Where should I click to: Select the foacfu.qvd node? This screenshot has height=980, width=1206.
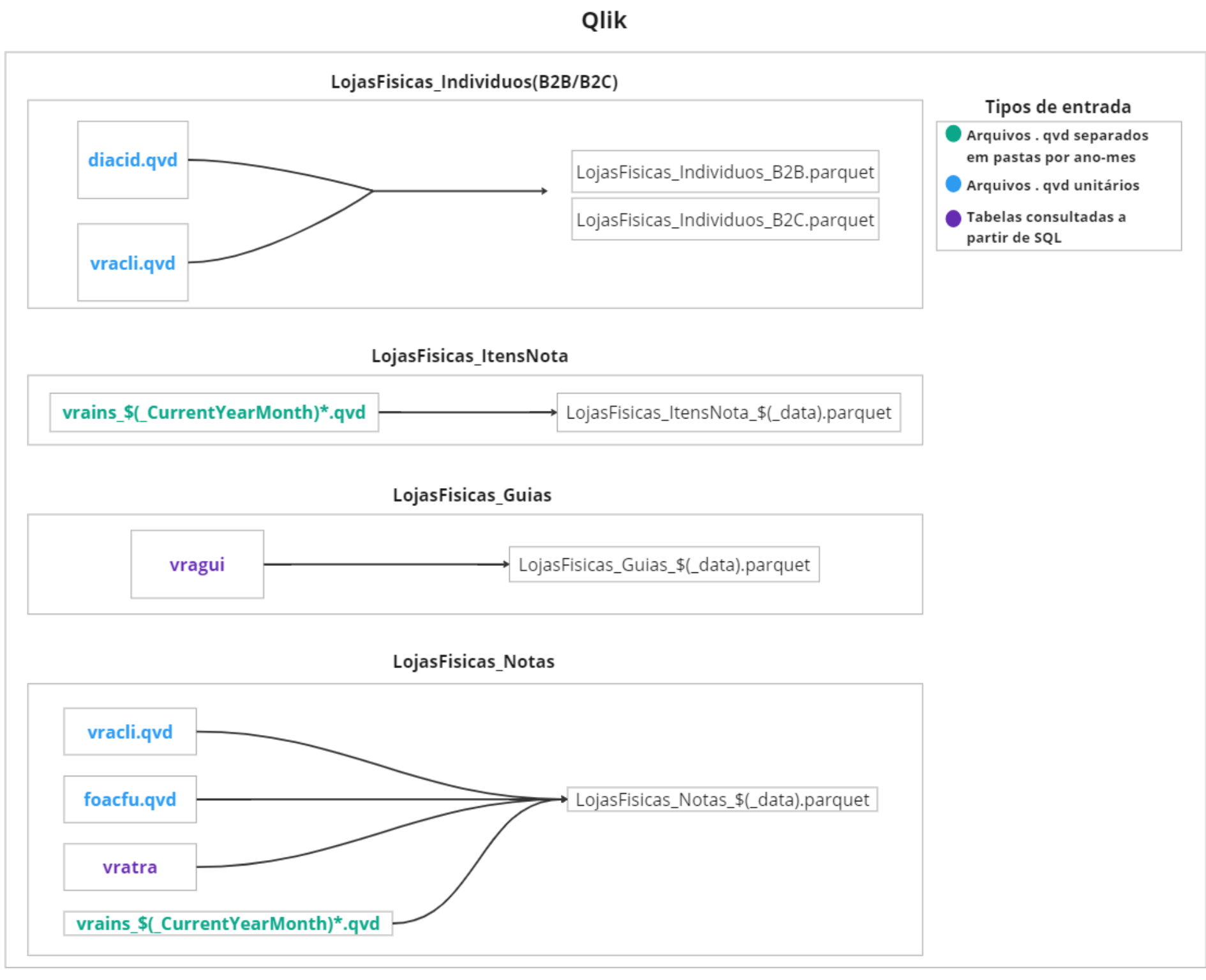click(x=130, y=799)
